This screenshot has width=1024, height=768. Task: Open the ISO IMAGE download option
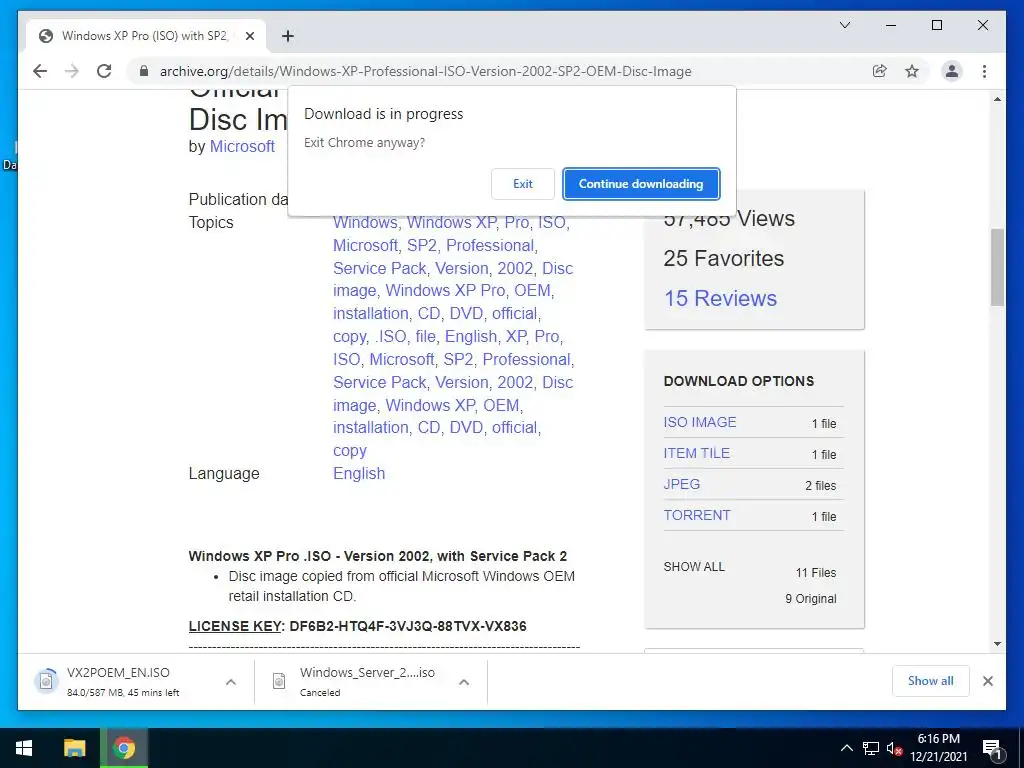coord(699,423)
